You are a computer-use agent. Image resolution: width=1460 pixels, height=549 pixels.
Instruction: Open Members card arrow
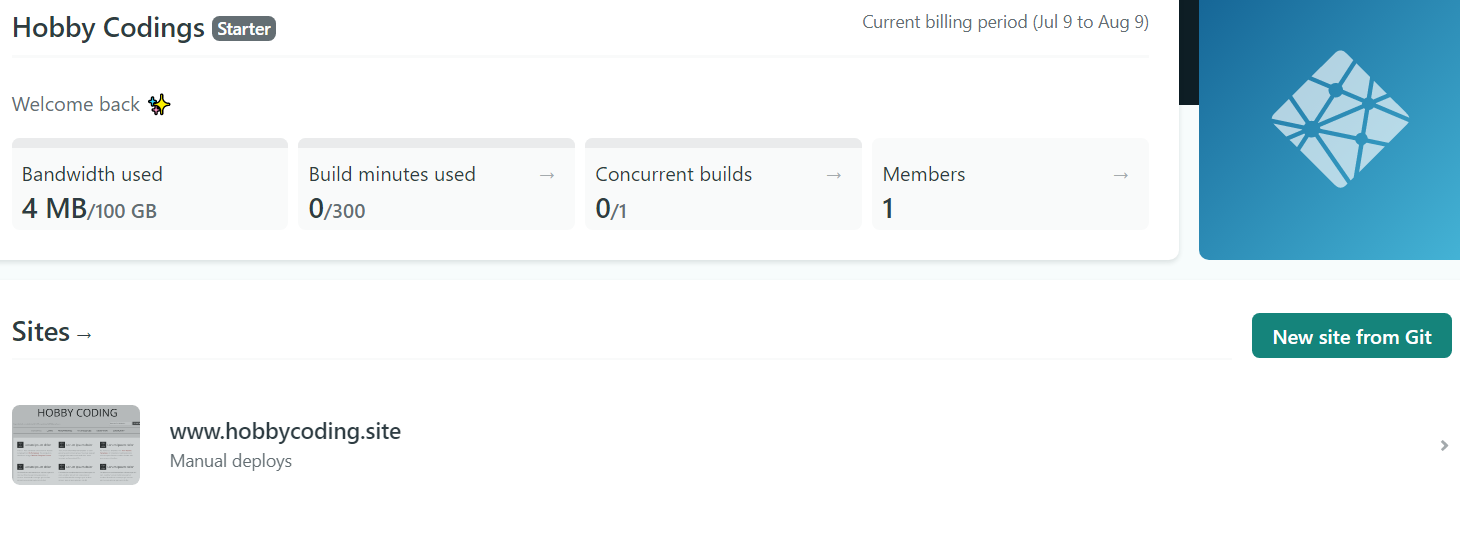[1121, 175]
